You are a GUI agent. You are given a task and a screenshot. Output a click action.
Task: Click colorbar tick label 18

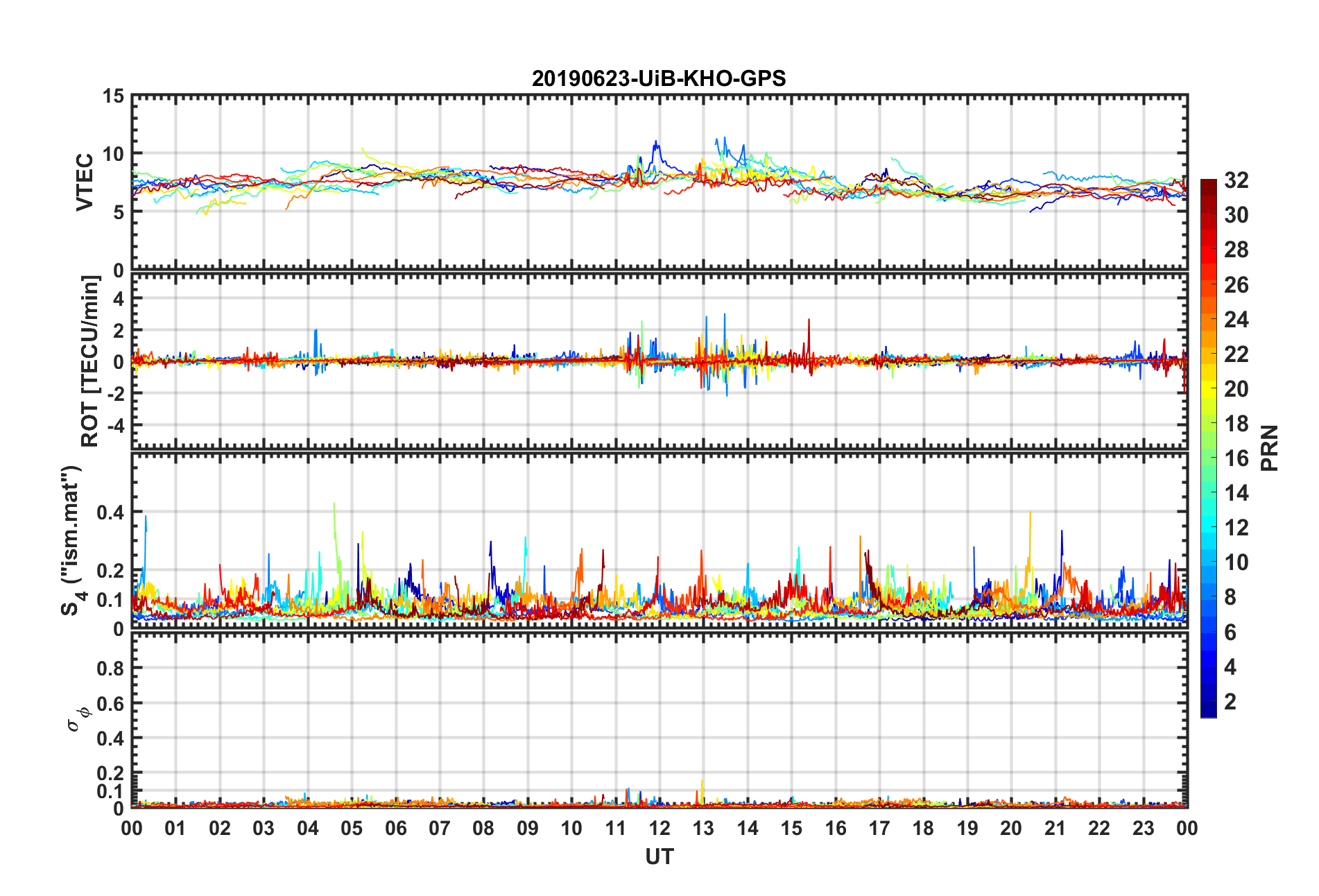pos(1236,424)
